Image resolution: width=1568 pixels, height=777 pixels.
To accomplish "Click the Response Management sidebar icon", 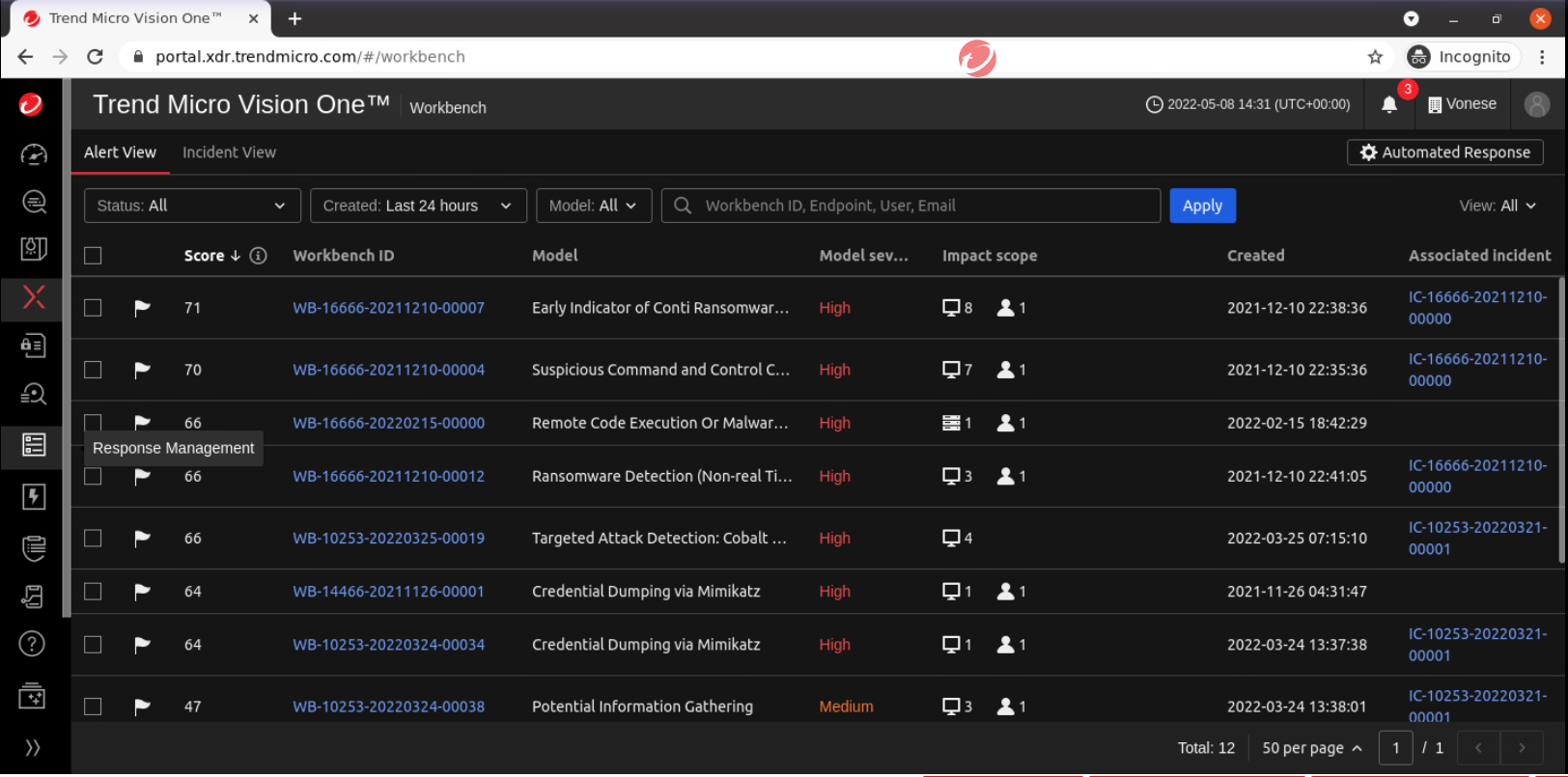I will [34, 445].
